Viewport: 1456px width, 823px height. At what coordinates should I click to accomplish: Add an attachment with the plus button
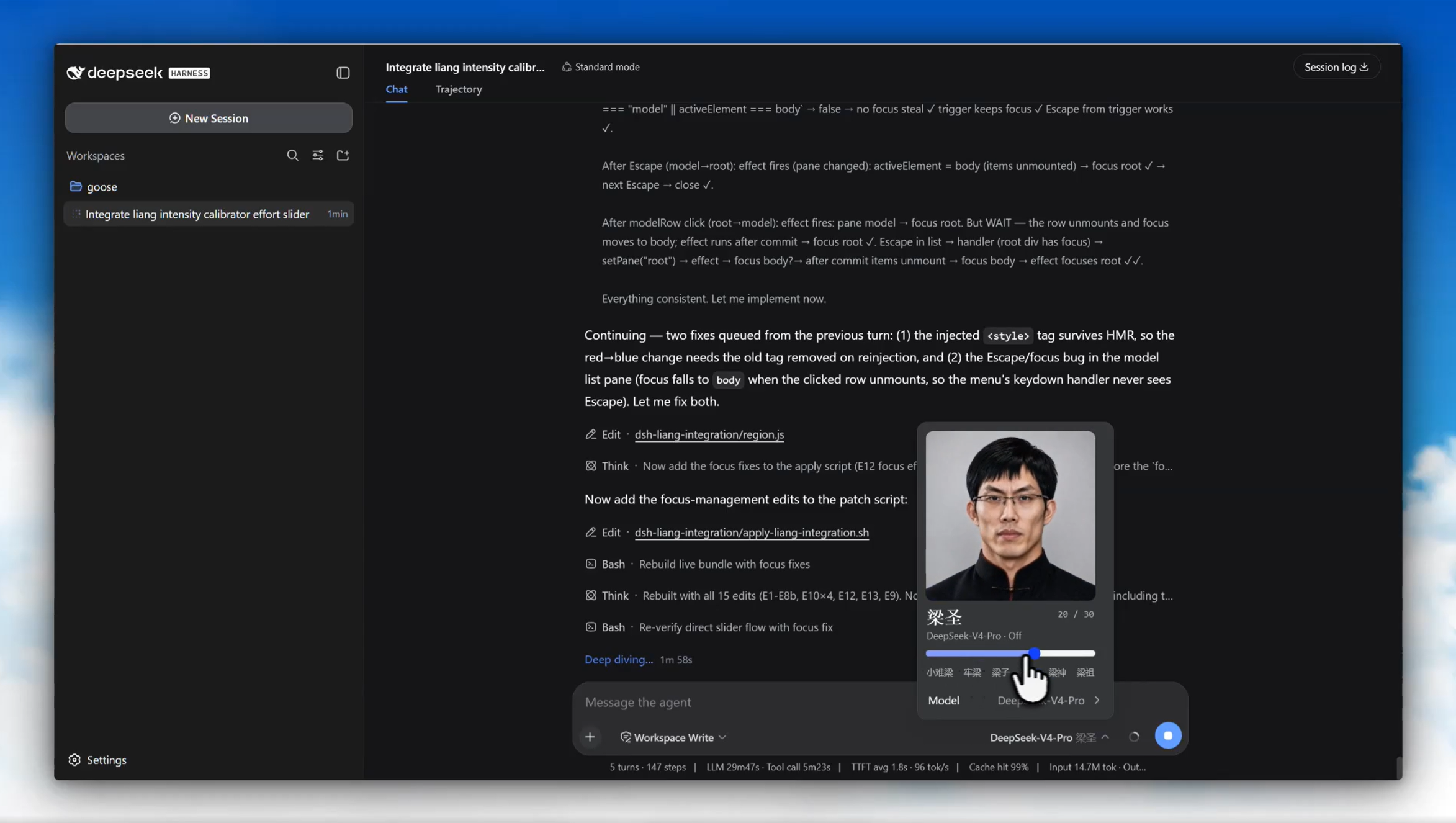pyautogui.click(x=590, y=737)
